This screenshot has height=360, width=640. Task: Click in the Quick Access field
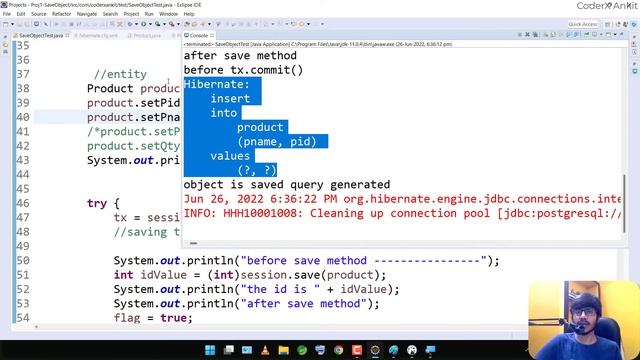coord(583,24)
